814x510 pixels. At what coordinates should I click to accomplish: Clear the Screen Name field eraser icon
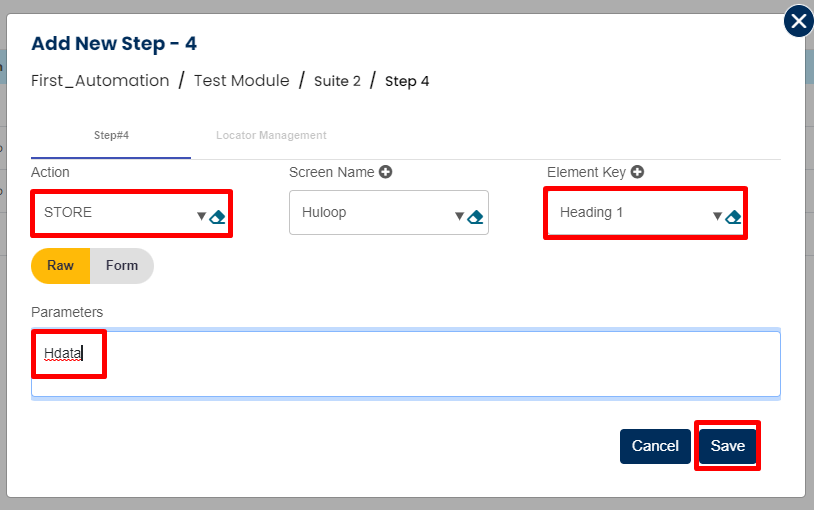tap(476, 217)
